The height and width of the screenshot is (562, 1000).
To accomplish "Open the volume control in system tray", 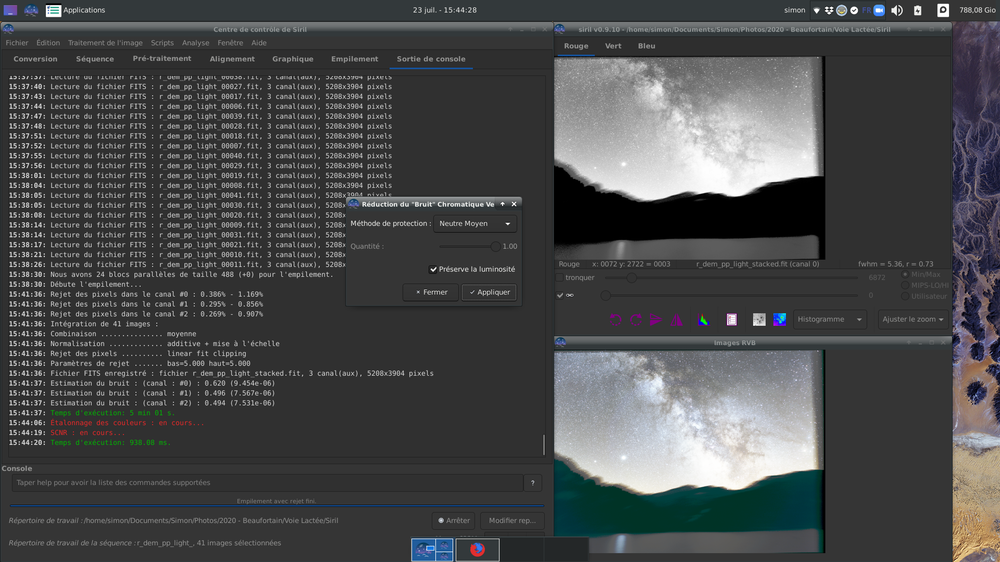I will [x=897, y=10].
